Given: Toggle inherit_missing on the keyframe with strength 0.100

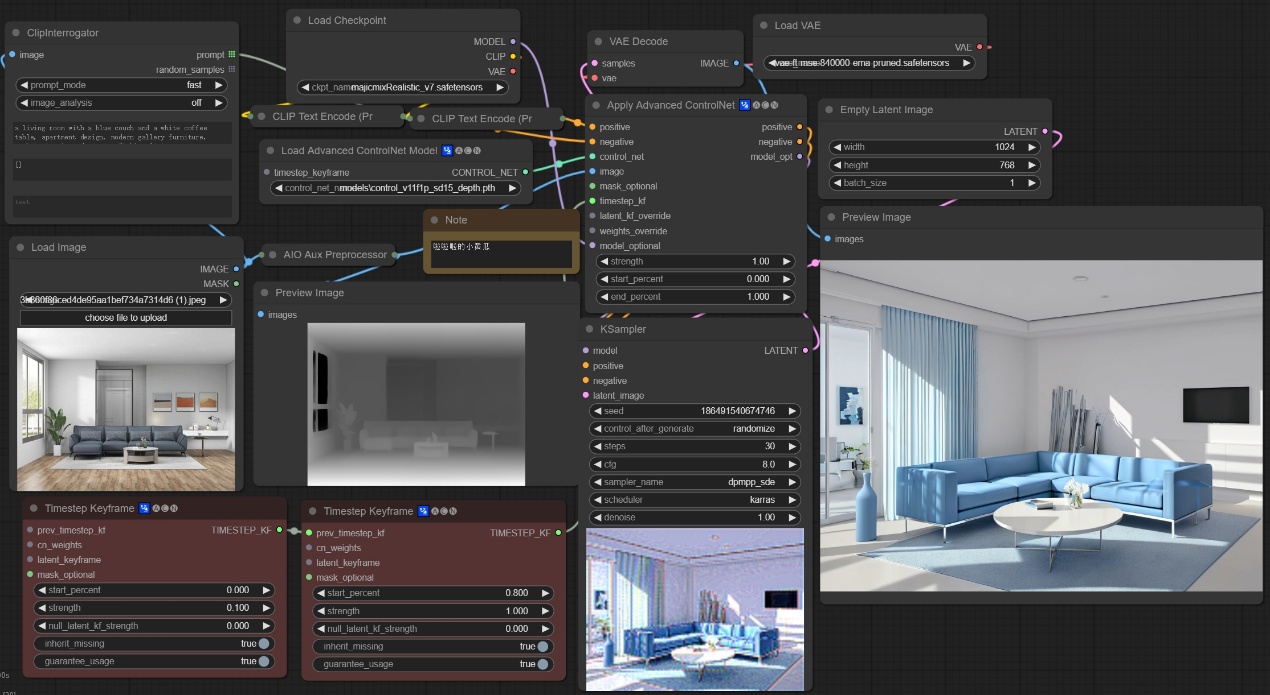Looking at the screenshot, I should click(x=263, y=643).
